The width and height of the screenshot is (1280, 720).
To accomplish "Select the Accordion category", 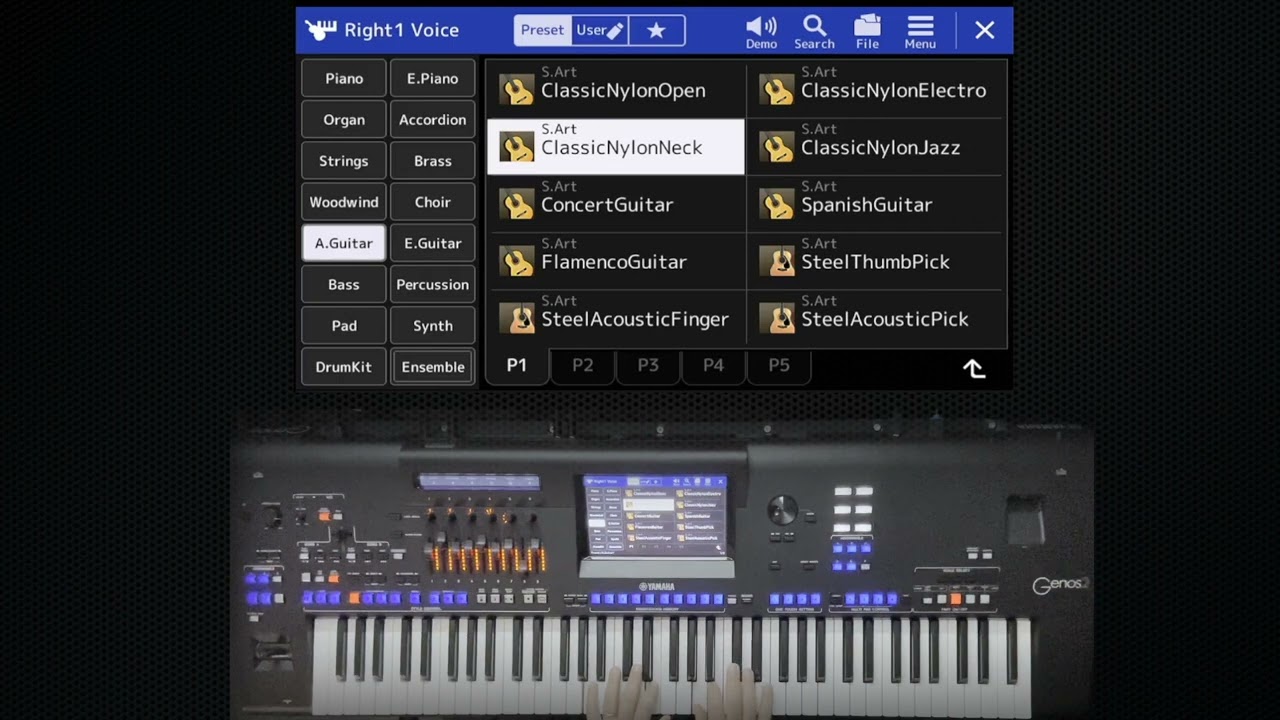I will pos(433,120).
